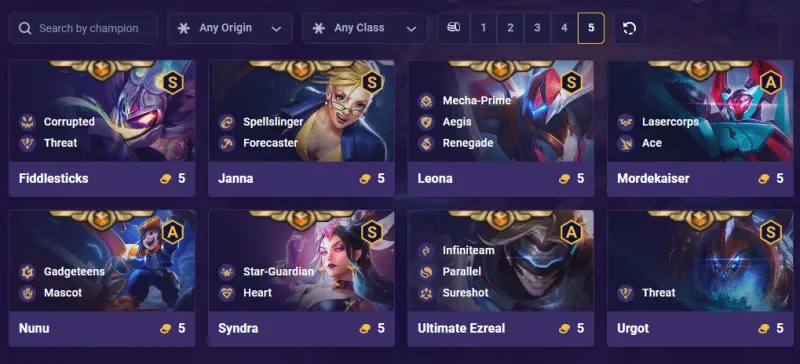Image resolution: width=800 pixels, height=364 pixels.
Task: Click the S tier badge on Urgot
Action: pyautogui.click(x=770, y=233)
